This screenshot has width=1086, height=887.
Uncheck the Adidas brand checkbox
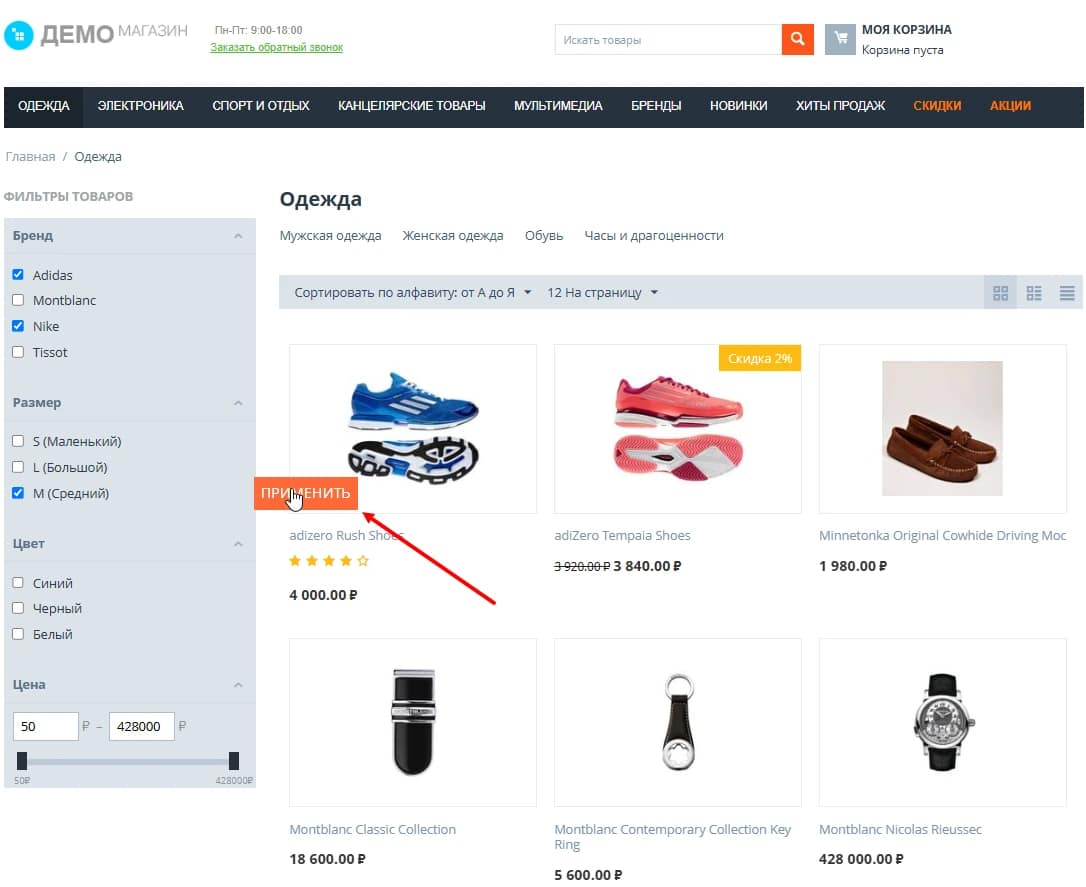point(18,275)
